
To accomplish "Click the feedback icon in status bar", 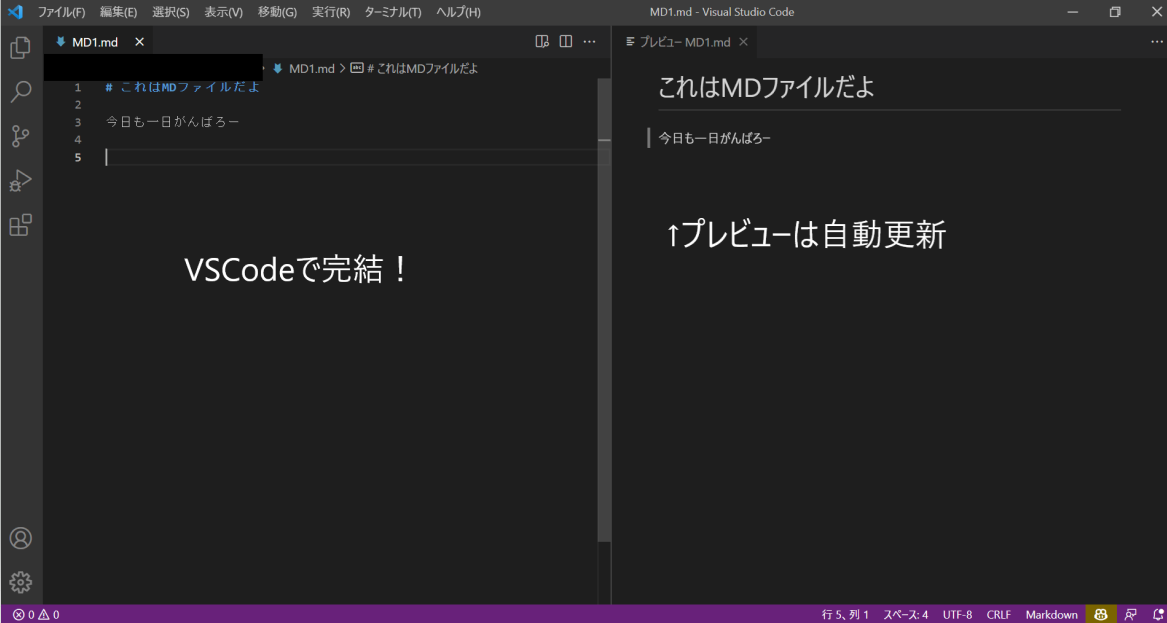I will coord(1131,615).
